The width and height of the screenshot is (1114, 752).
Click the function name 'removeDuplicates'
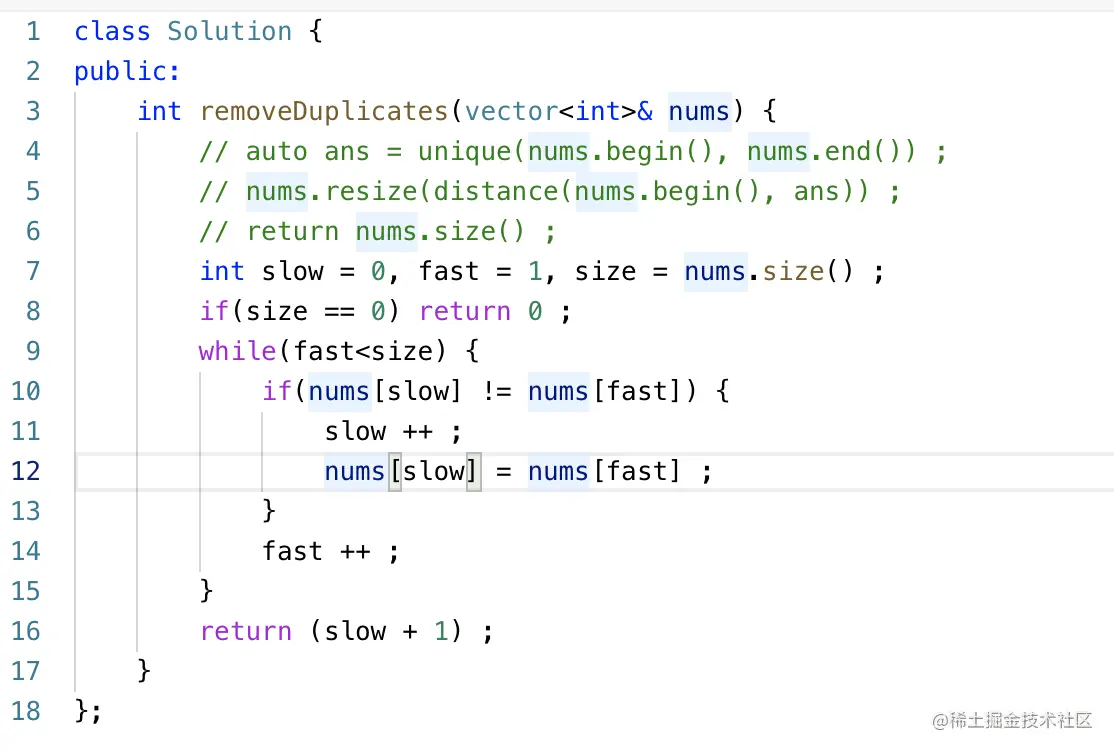click(324, 112)
